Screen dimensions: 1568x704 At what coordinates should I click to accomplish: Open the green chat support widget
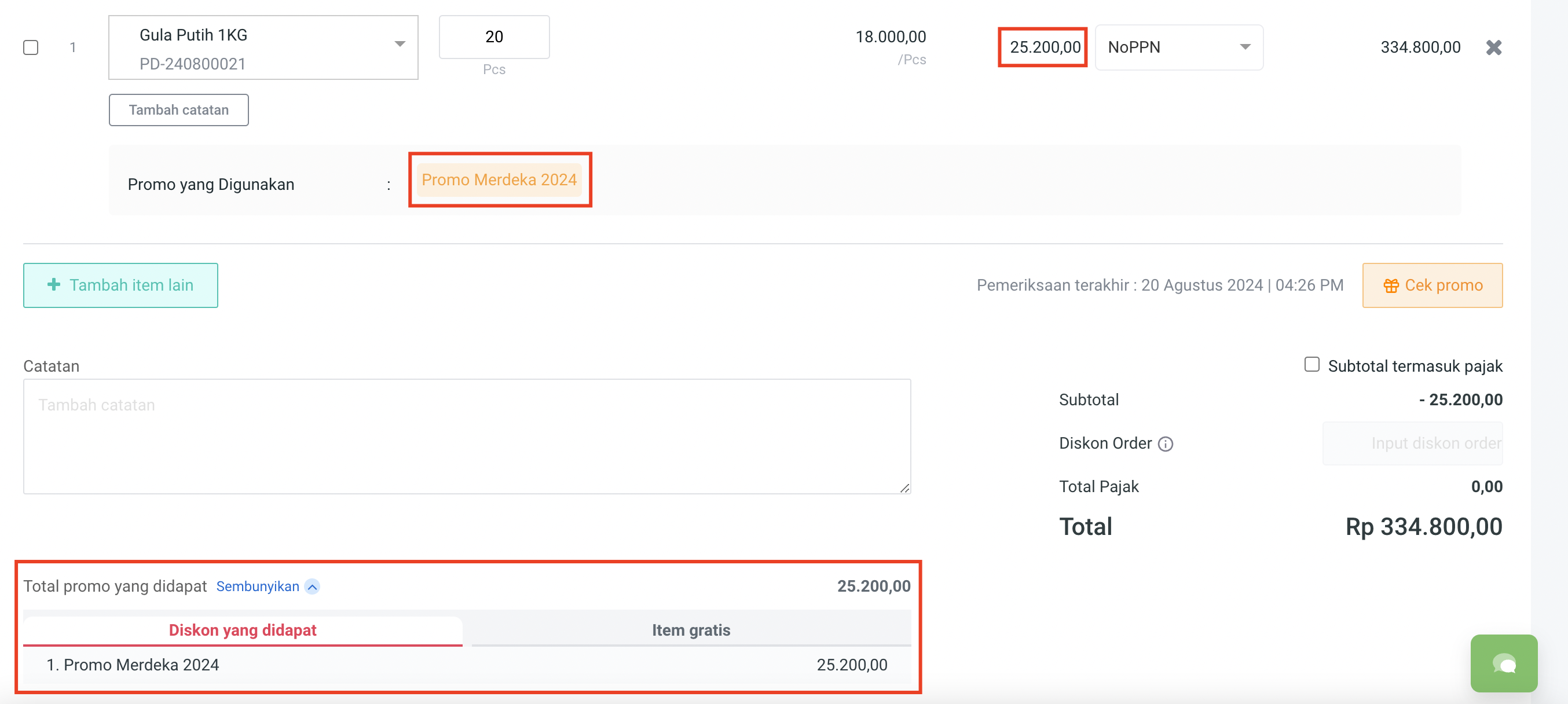(x=1504, y=663)
